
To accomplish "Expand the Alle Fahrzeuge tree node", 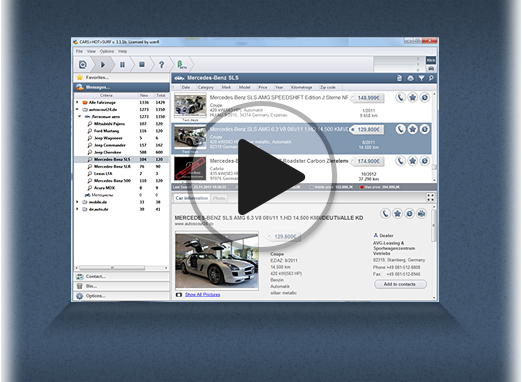I will click(x=77, y=102).
